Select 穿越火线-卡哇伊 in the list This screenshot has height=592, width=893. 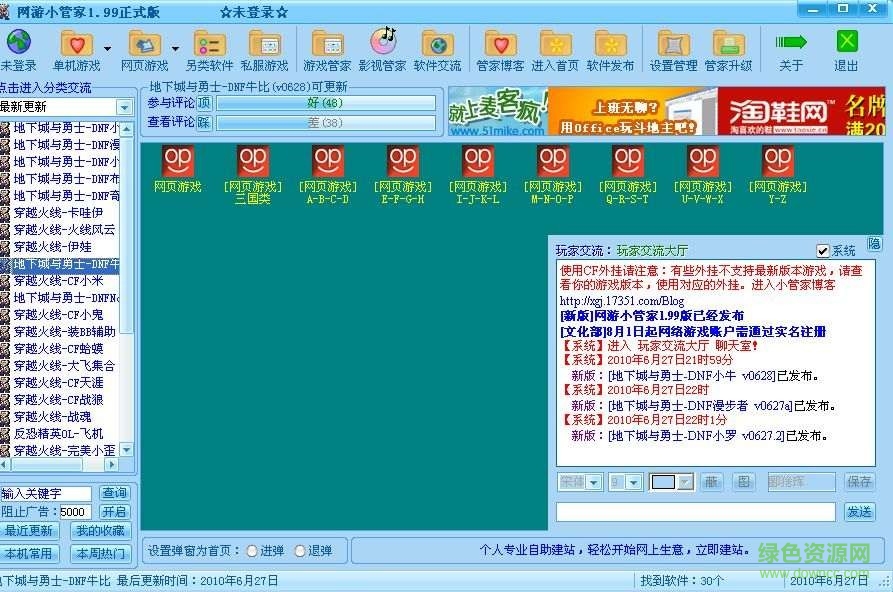[x=59, y=213]
